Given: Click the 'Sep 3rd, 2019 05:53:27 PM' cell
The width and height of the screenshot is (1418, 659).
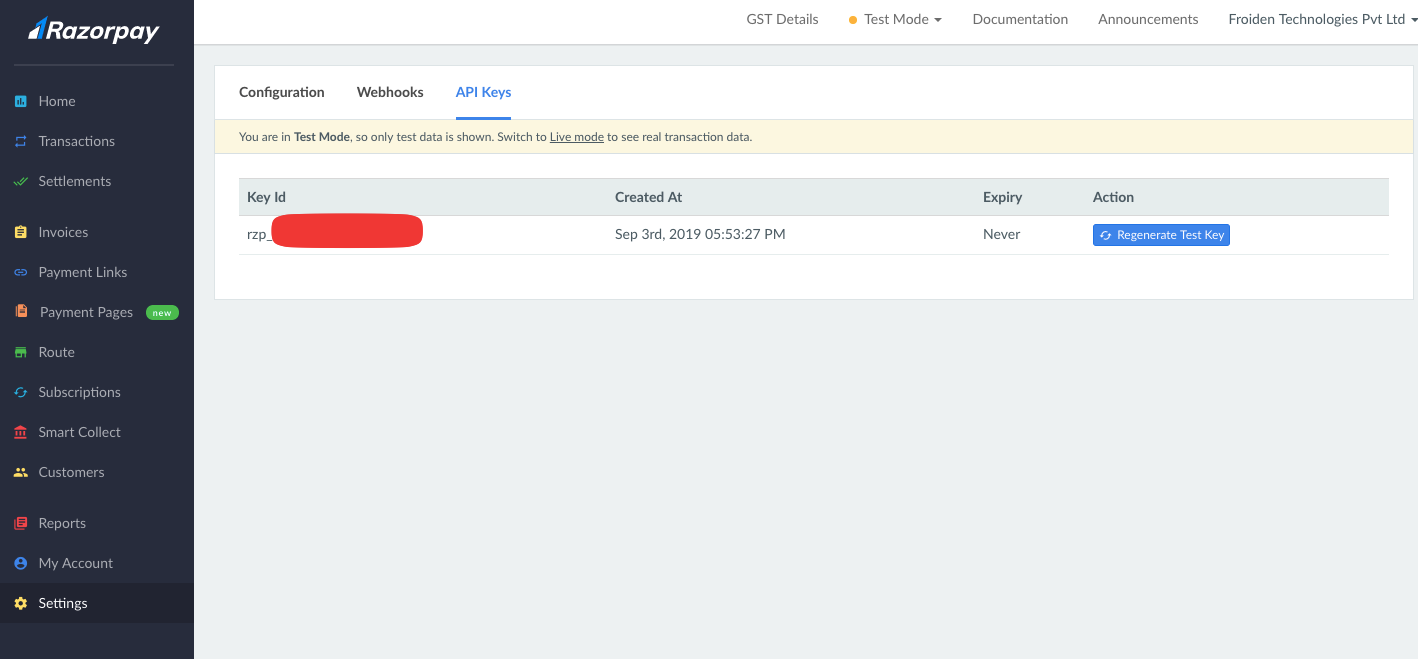Looking at the screenshot, I should (x=700, y=235).
